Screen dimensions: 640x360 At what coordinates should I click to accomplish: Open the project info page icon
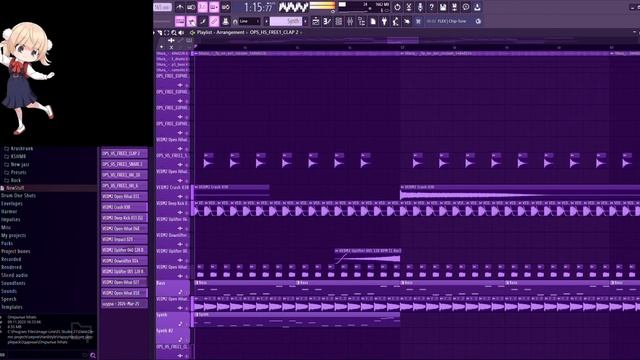[x=373, y=21]
